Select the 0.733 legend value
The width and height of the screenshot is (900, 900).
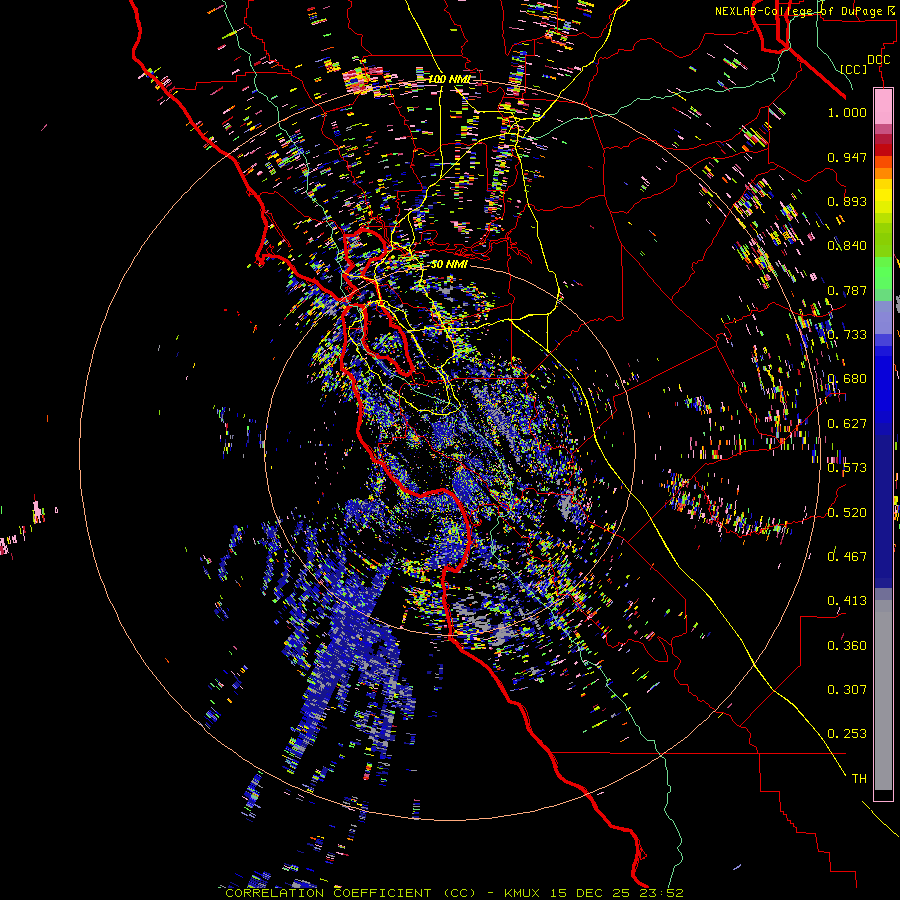847,334
